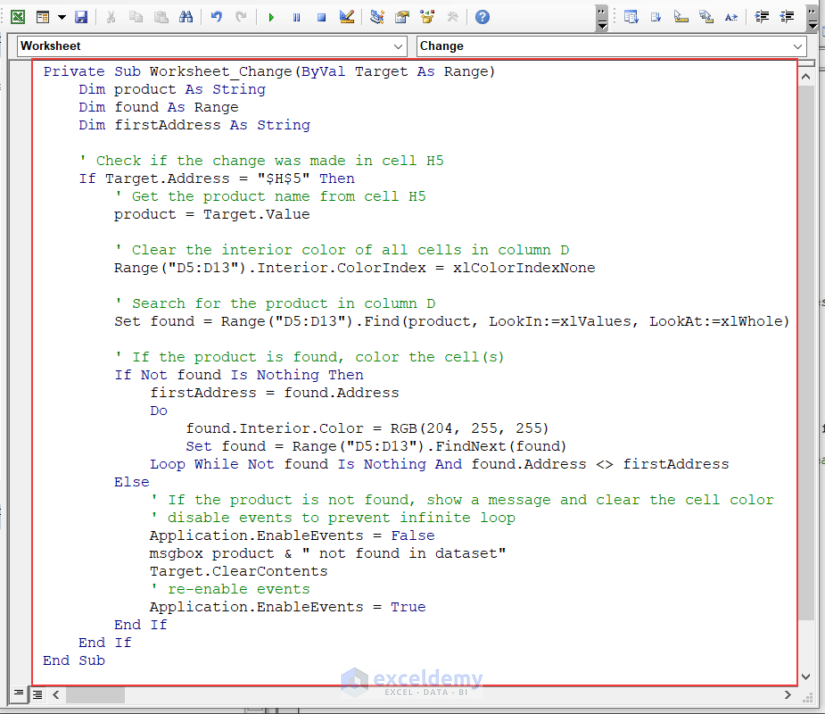This screenshot has width=825, height=714.
Task: Click the 'Set found = Range("D5:D13").Find' line
Action: (452, 321)
